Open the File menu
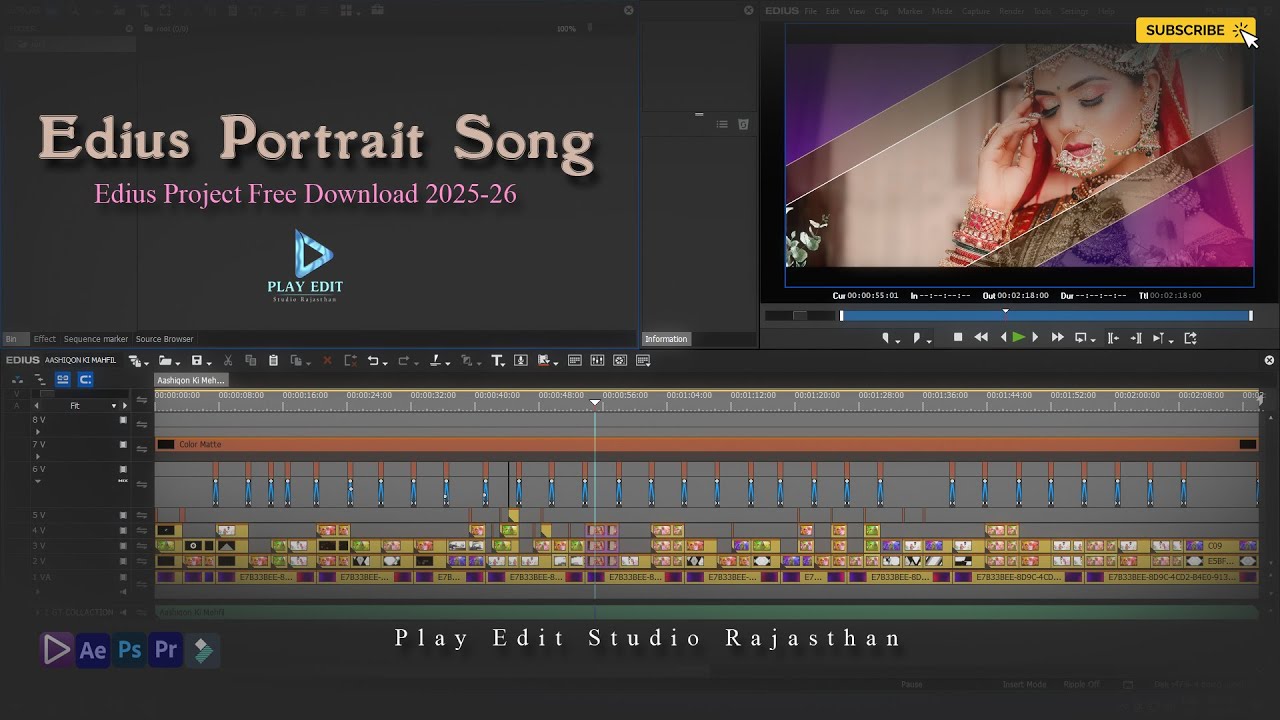This screenshot has width=1280, height=720. coord(811,11)
